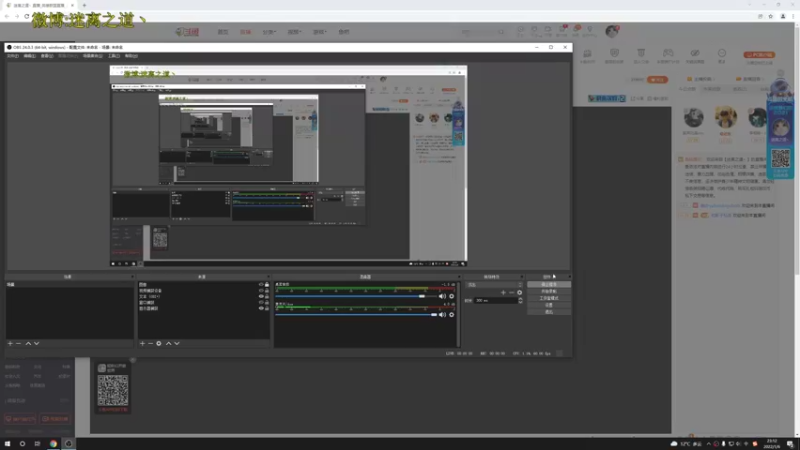
Task: Add a new scene with the plus icon
Action: click(x=10, y=343)
